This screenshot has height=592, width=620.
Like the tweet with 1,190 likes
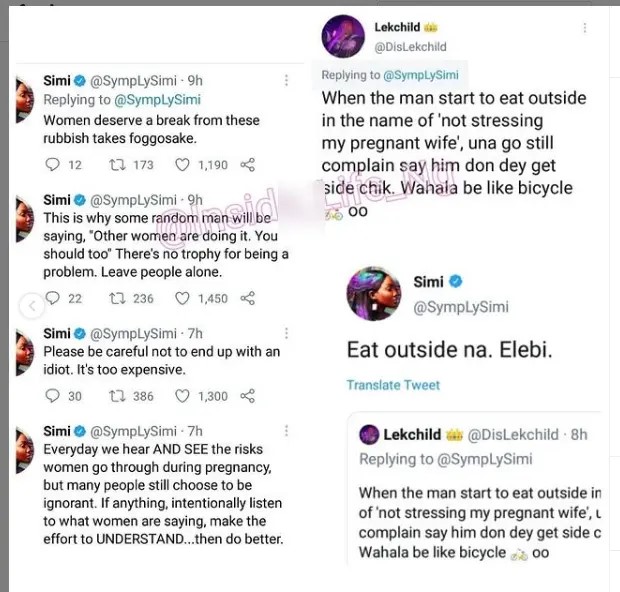pyautogui.click(x=182, y=165)
